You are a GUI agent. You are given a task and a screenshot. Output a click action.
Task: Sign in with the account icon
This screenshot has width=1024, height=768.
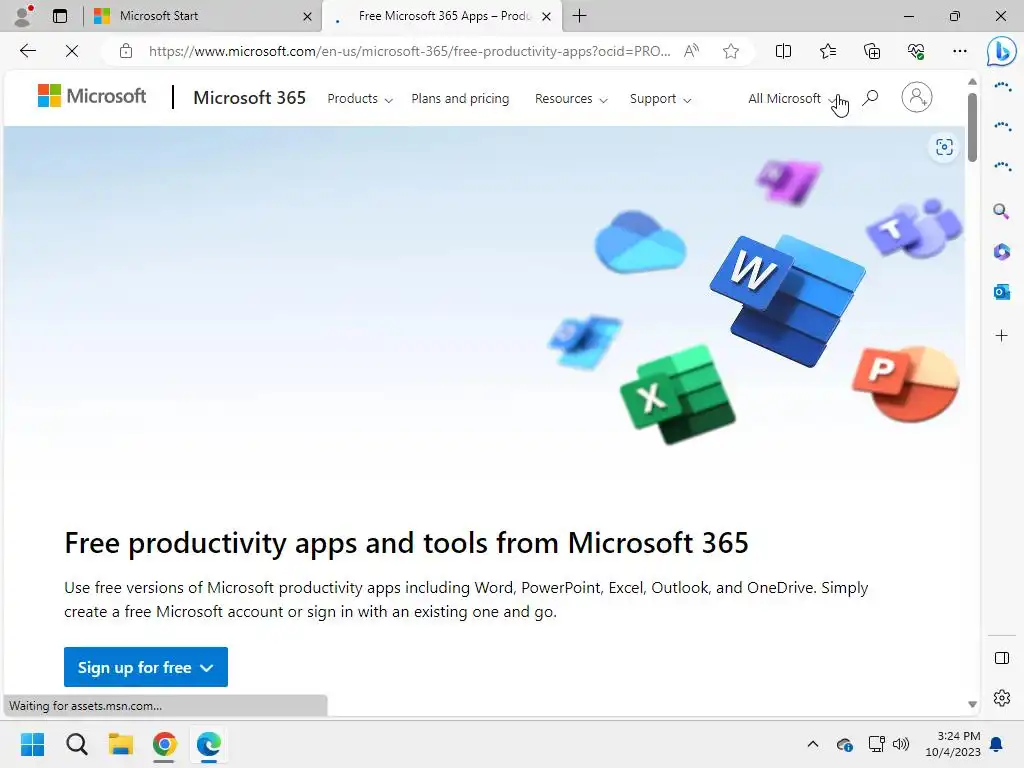916,97
